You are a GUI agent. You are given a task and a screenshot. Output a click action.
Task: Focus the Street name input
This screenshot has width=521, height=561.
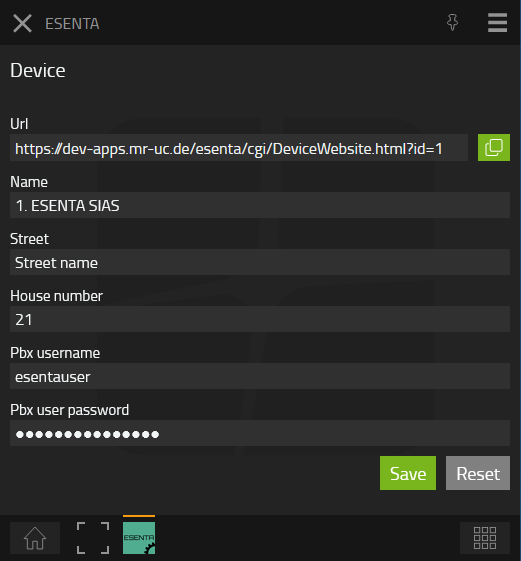260,262
